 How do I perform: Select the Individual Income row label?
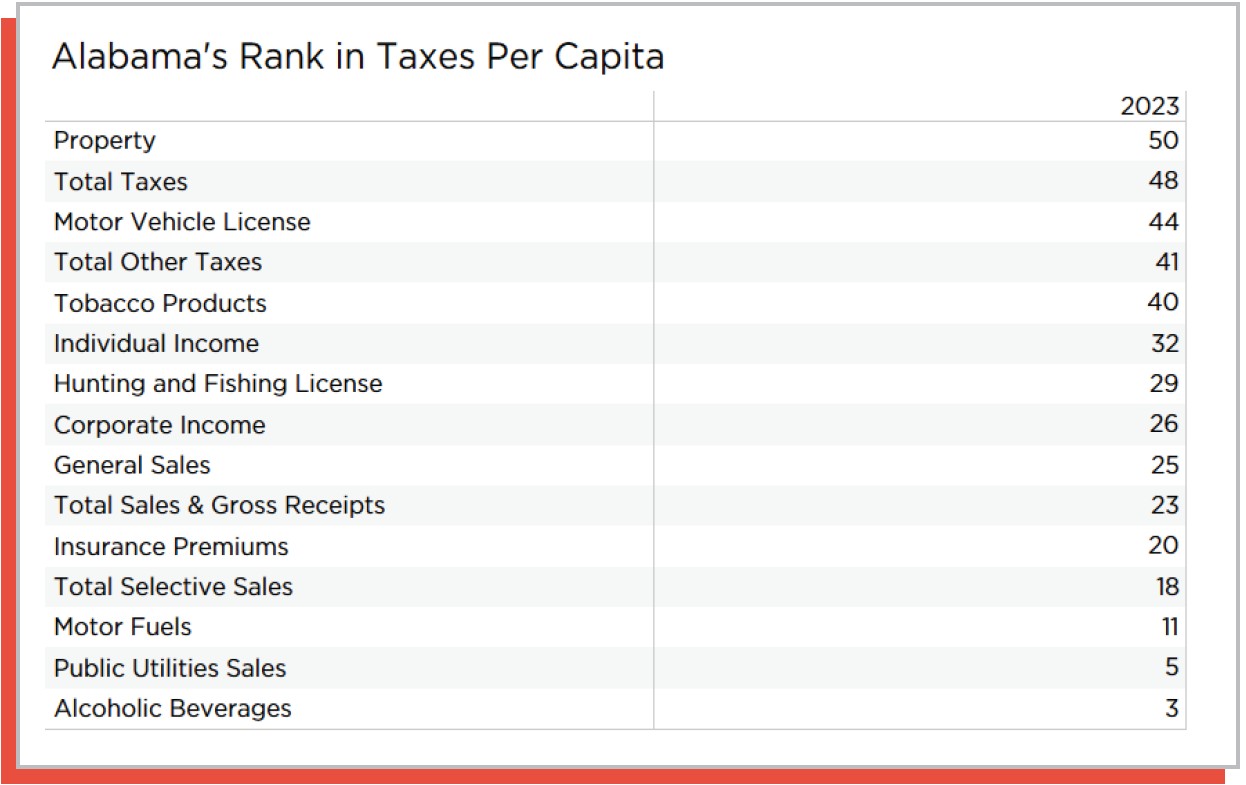click(x=156, y=344)
